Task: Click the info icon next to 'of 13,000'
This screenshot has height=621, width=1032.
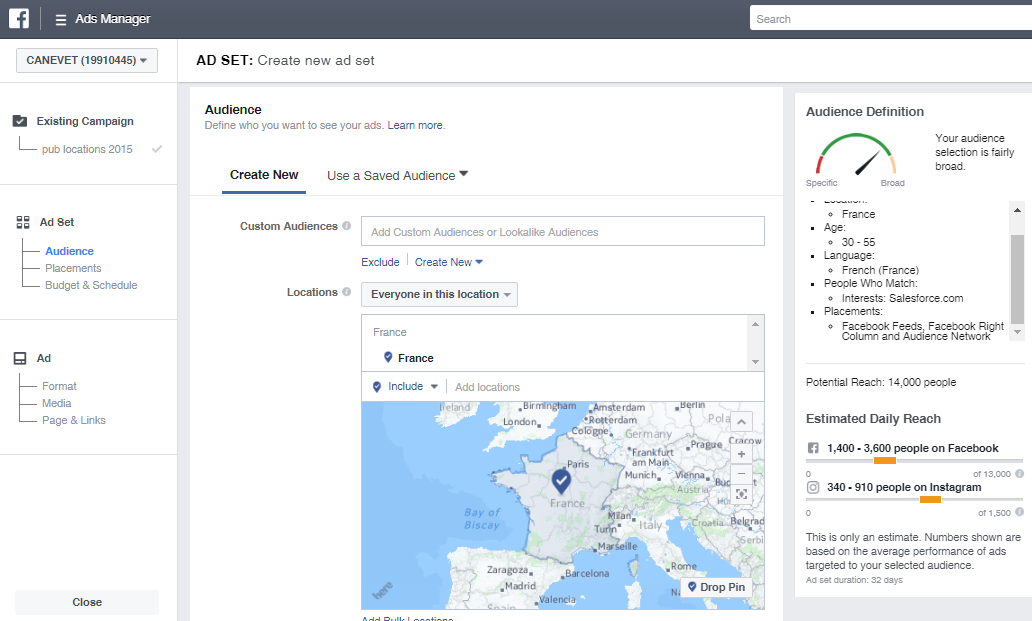Action: (x=1019, y=474)
